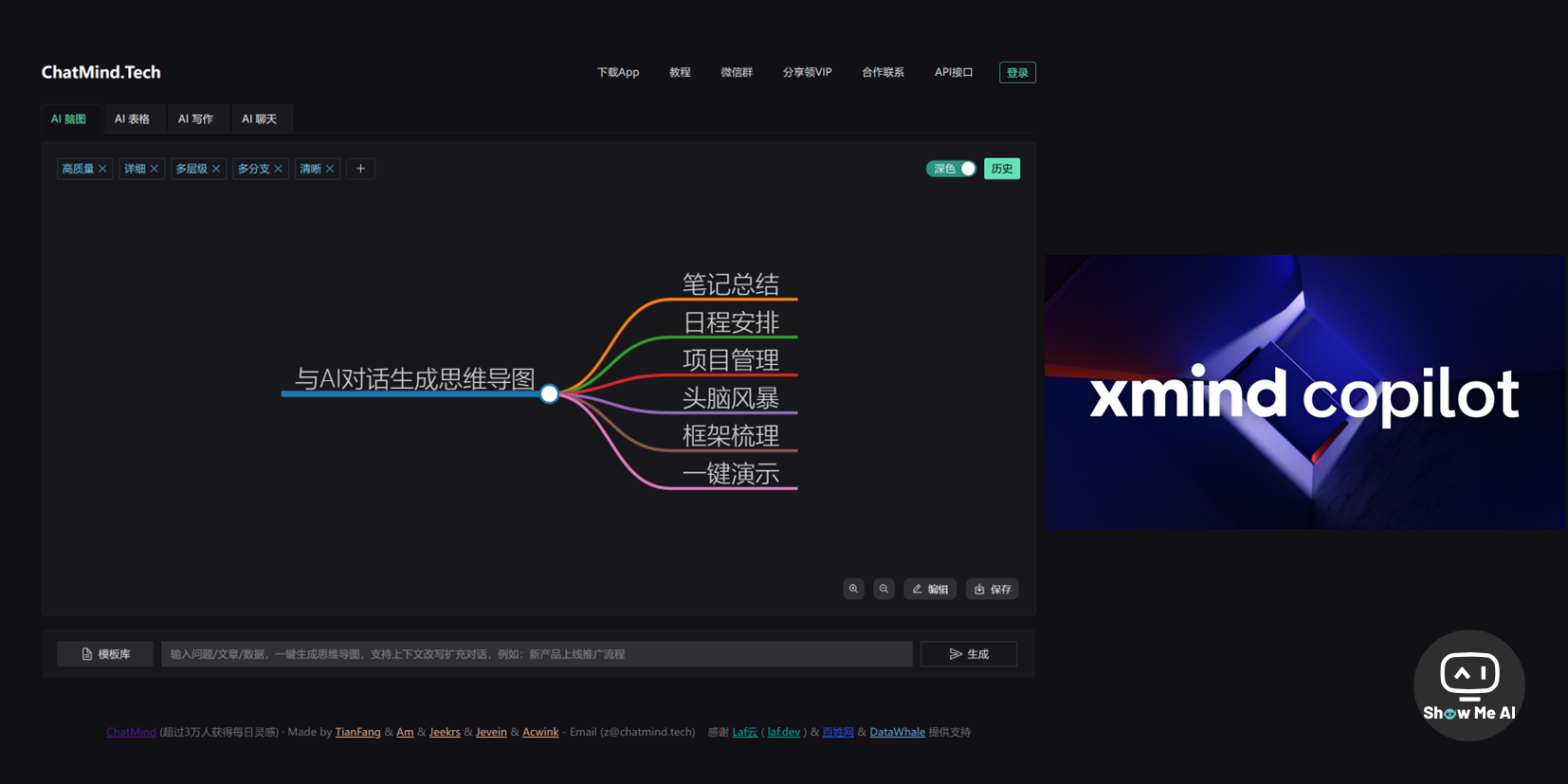The width and height of the screenshot is (1568, 784).
Task: Select the central node circle of mind map
Action: [550, 393]
